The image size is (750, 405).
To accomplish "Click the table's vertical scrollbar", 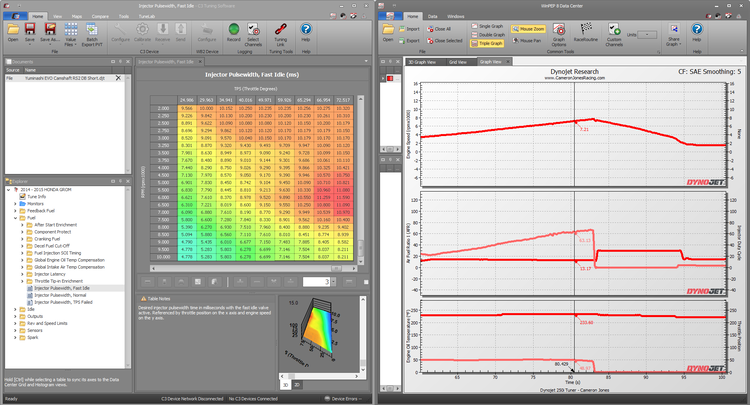I will 361,179.
